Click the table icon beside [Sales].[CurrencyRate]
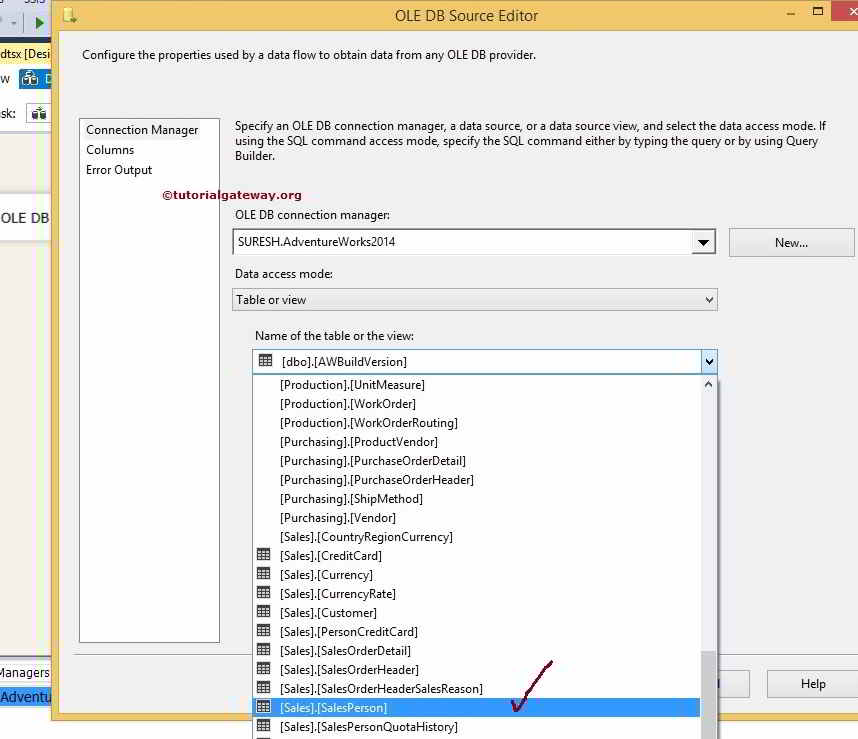The width and height of the screenshot is (858, 739). click(x=262, y=593)
